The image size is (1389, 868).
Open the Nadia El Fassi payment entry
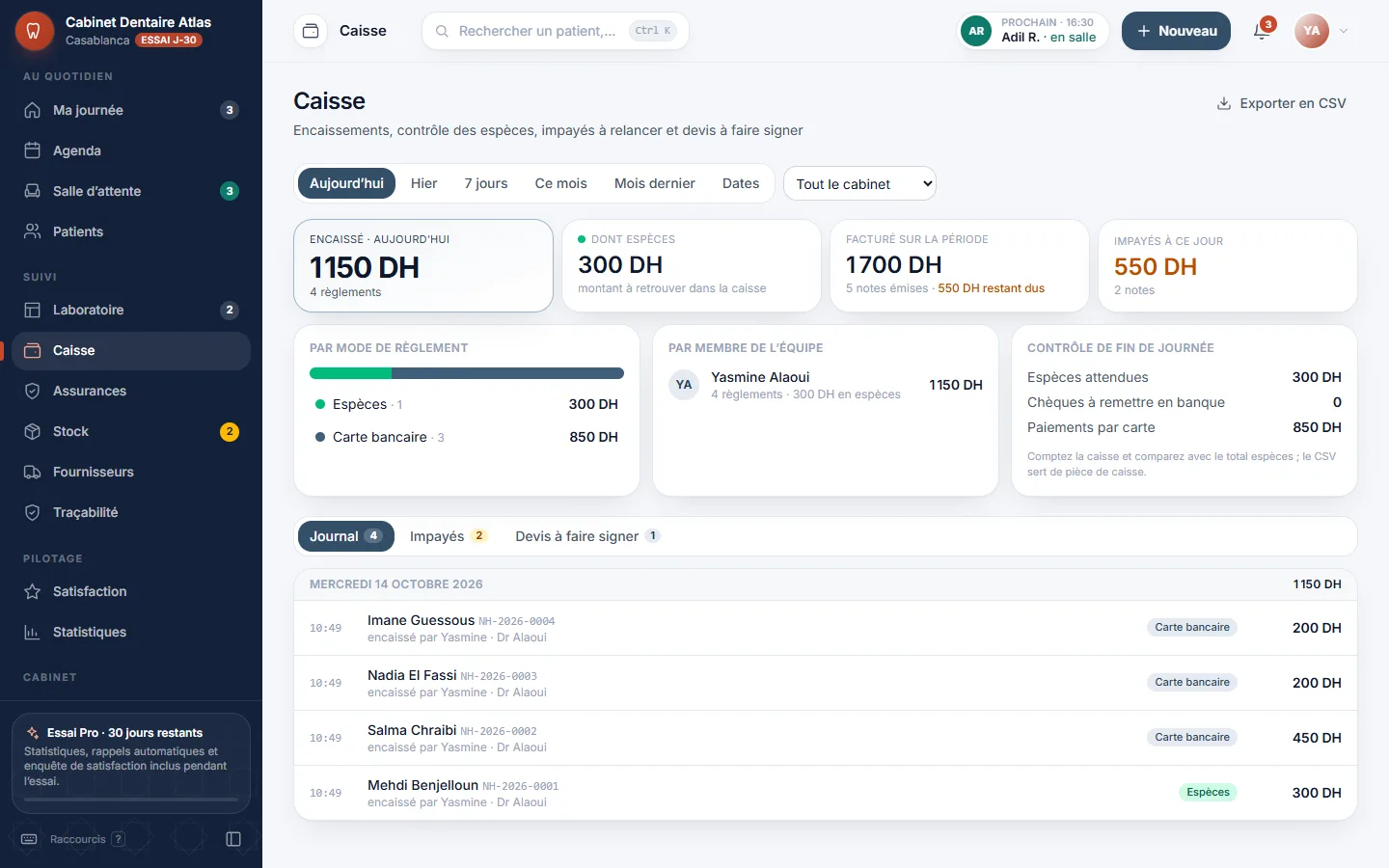[826, 683]
